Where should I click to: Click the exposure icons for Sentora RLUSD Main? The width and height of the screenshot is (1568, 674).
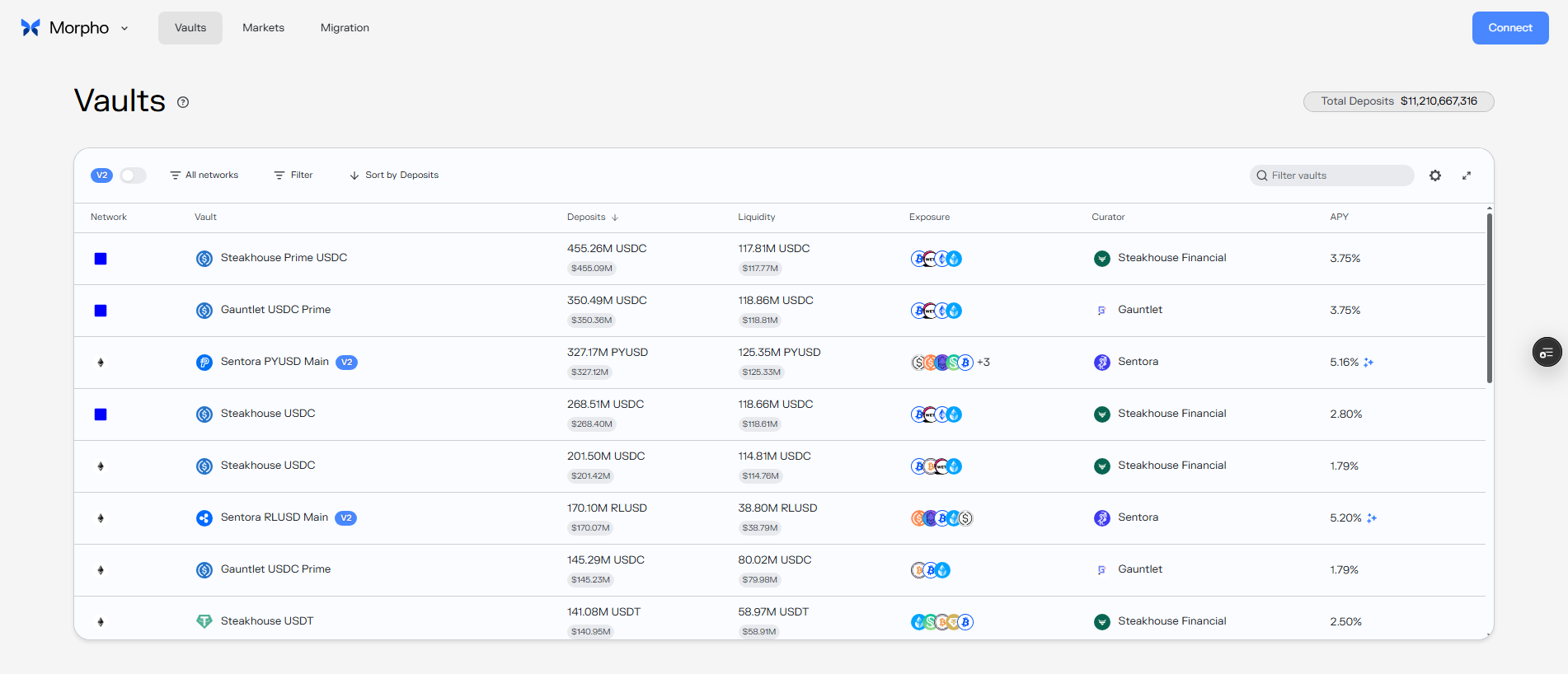(942, 518)
